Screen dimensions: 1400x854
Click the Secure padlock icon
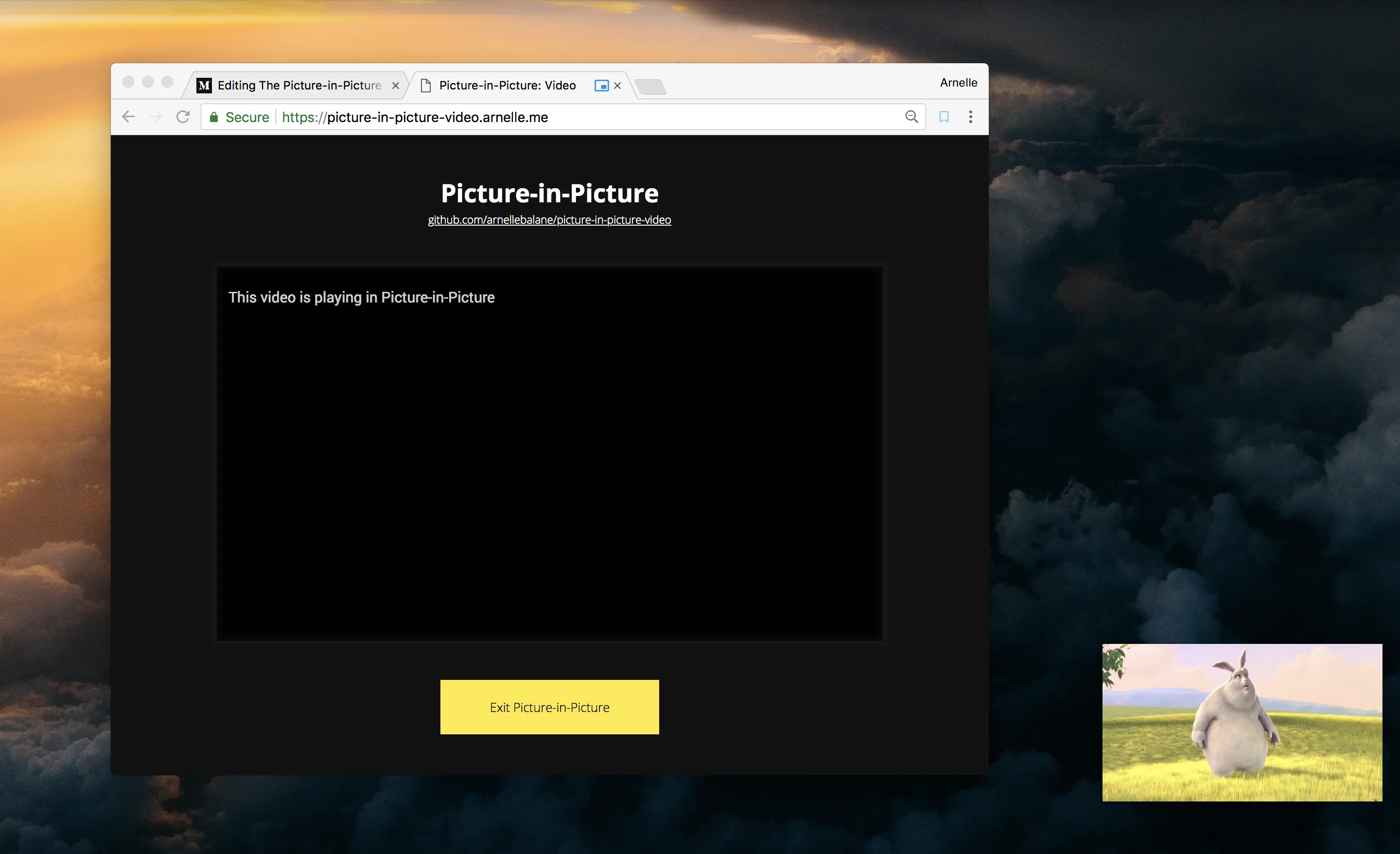coord(215,117)
